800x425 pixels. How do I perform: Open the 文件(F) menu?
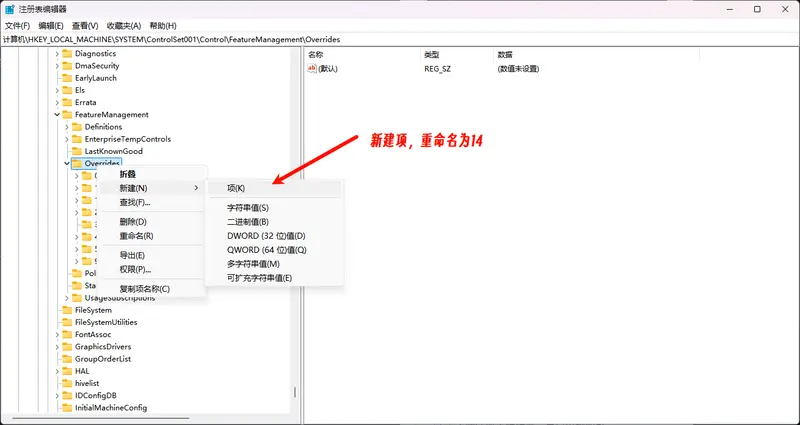[17, 26]
